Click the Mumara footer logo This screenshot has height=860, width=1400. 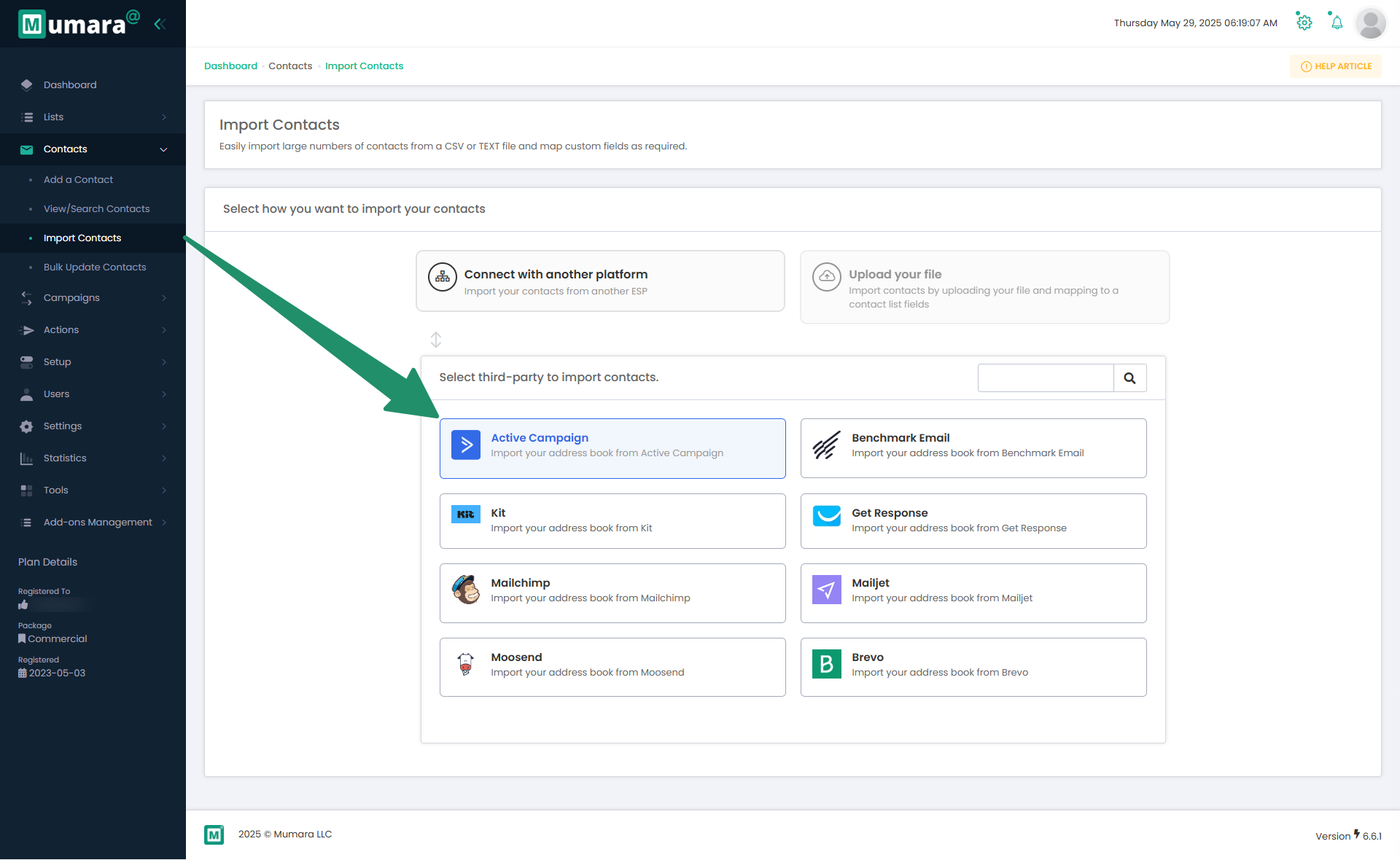pos(214,835)
